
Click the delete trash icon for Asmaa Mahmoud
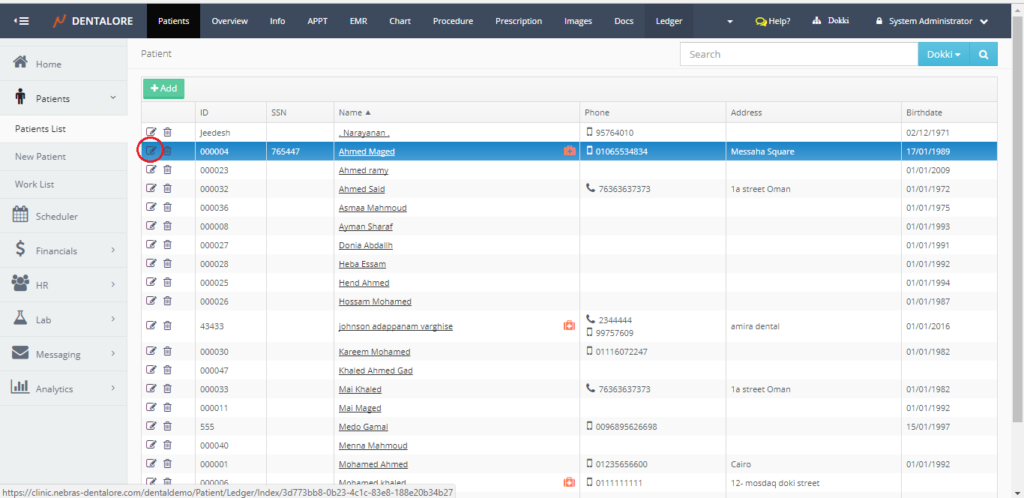point(167,207)
